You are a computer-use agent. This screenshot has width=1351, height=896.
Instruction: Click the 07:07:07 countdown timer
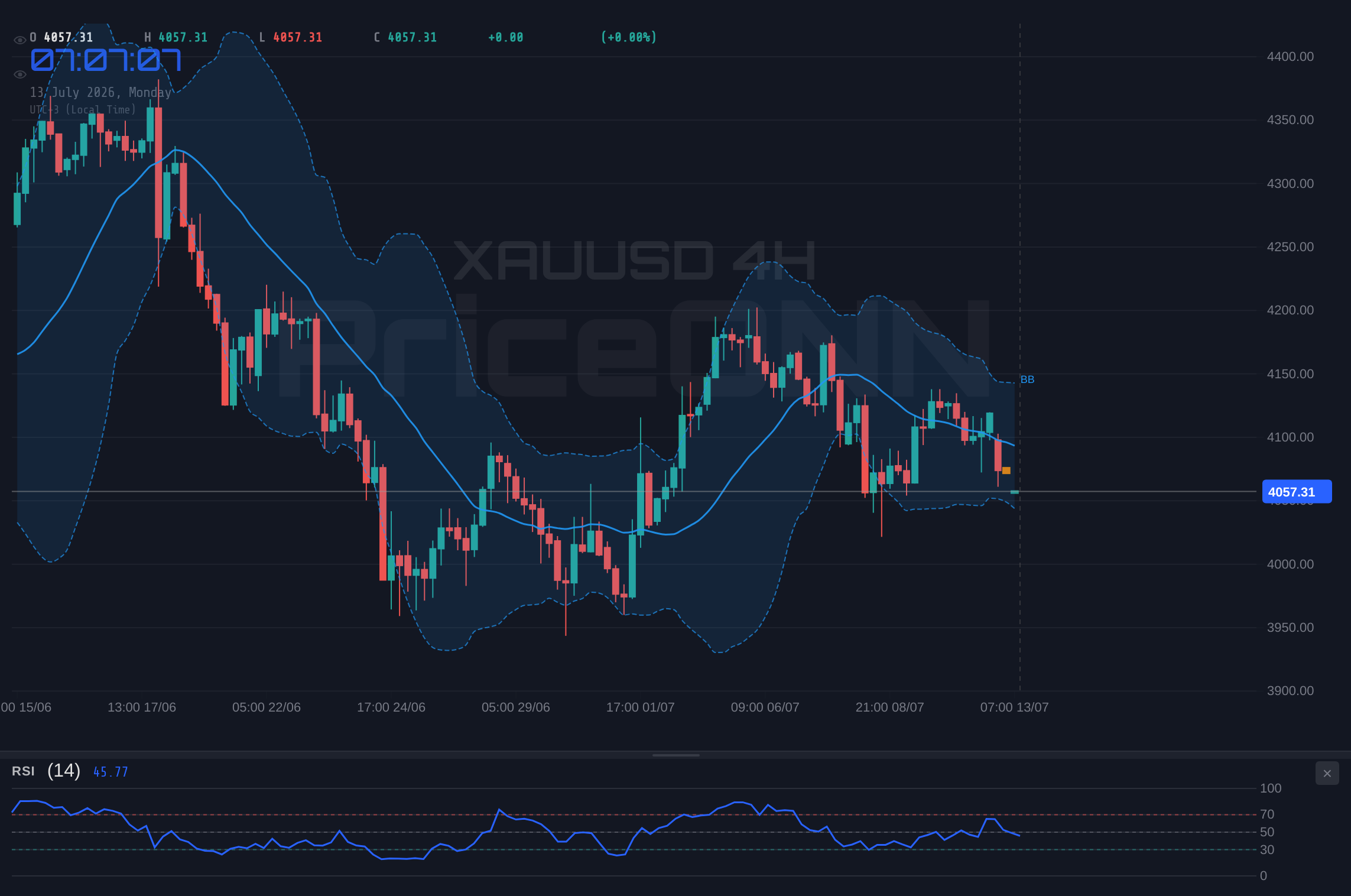(x=106, y=60)
